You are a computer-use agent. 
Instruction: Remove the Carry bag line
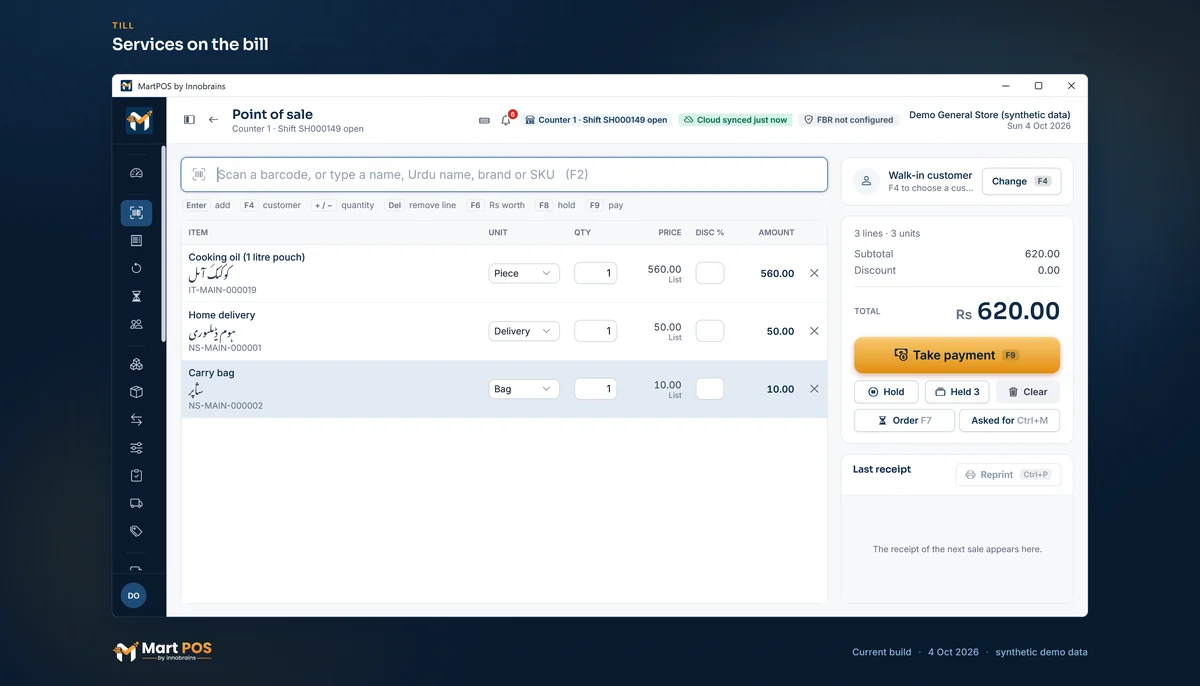pyautogui.click(x=814, y=389)
